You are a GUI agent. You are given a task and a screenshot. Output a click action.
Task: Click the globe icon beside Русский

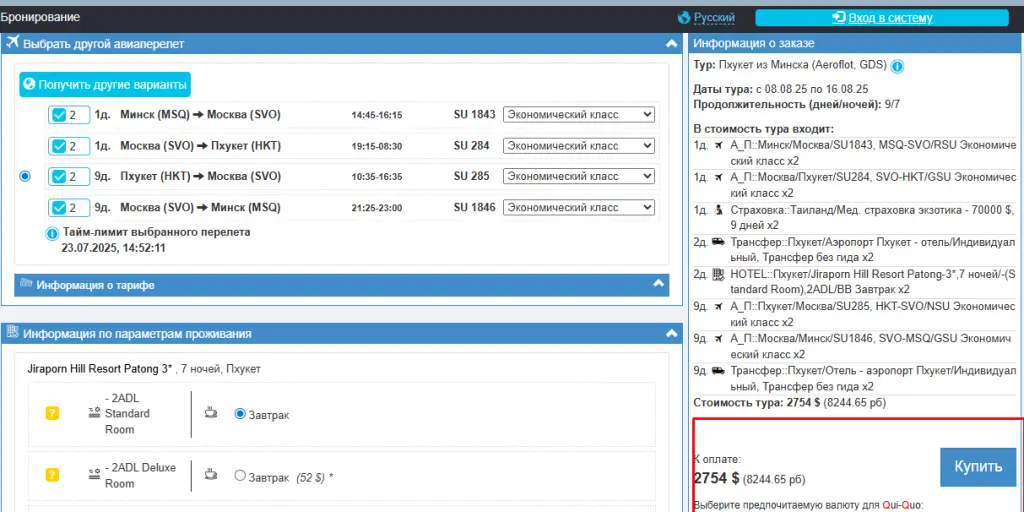click(684, 18)
